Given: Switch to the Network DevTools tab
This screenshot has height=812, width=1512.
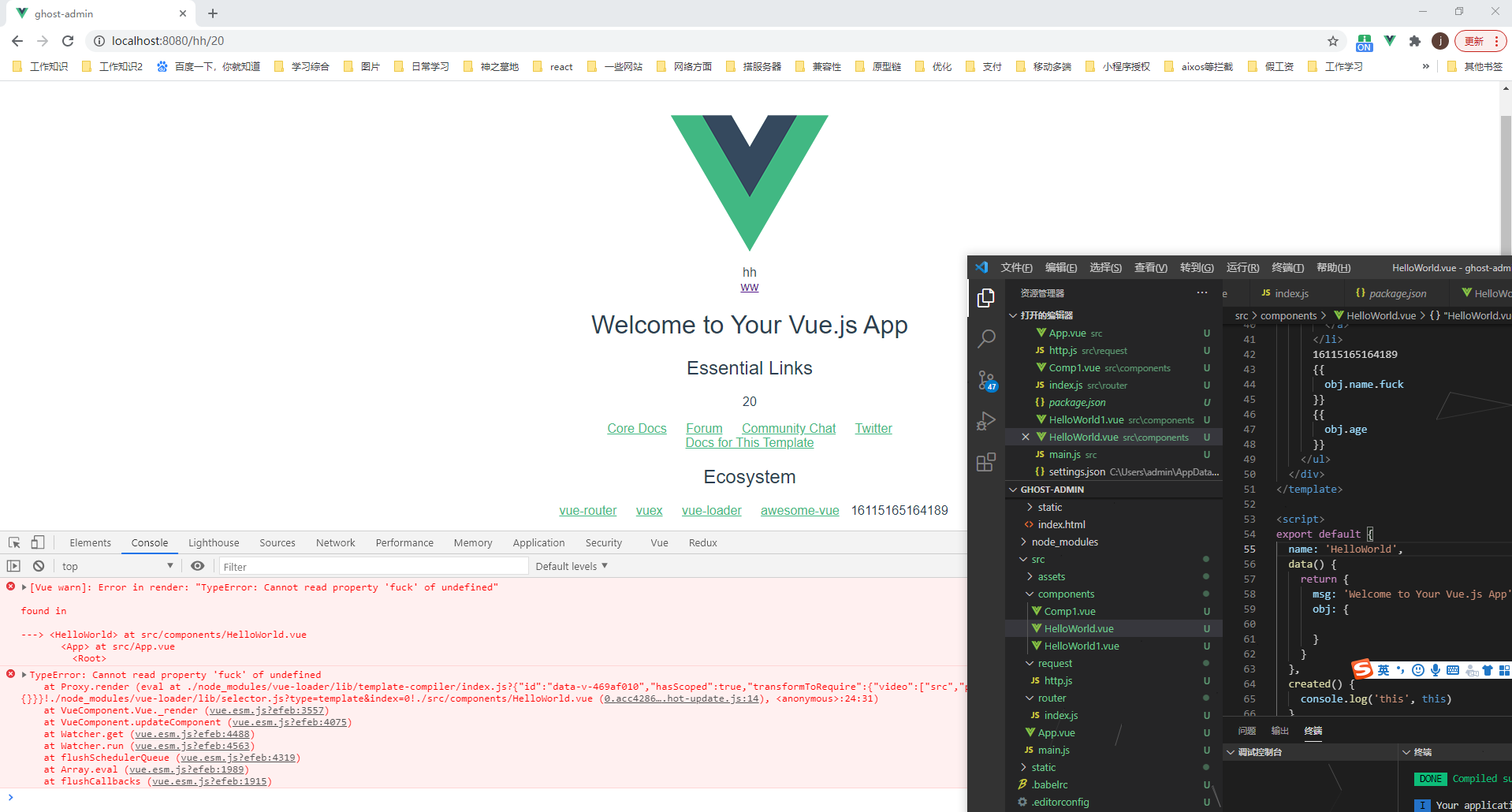Looking at the screenshot, I should (x=336, y=542).
